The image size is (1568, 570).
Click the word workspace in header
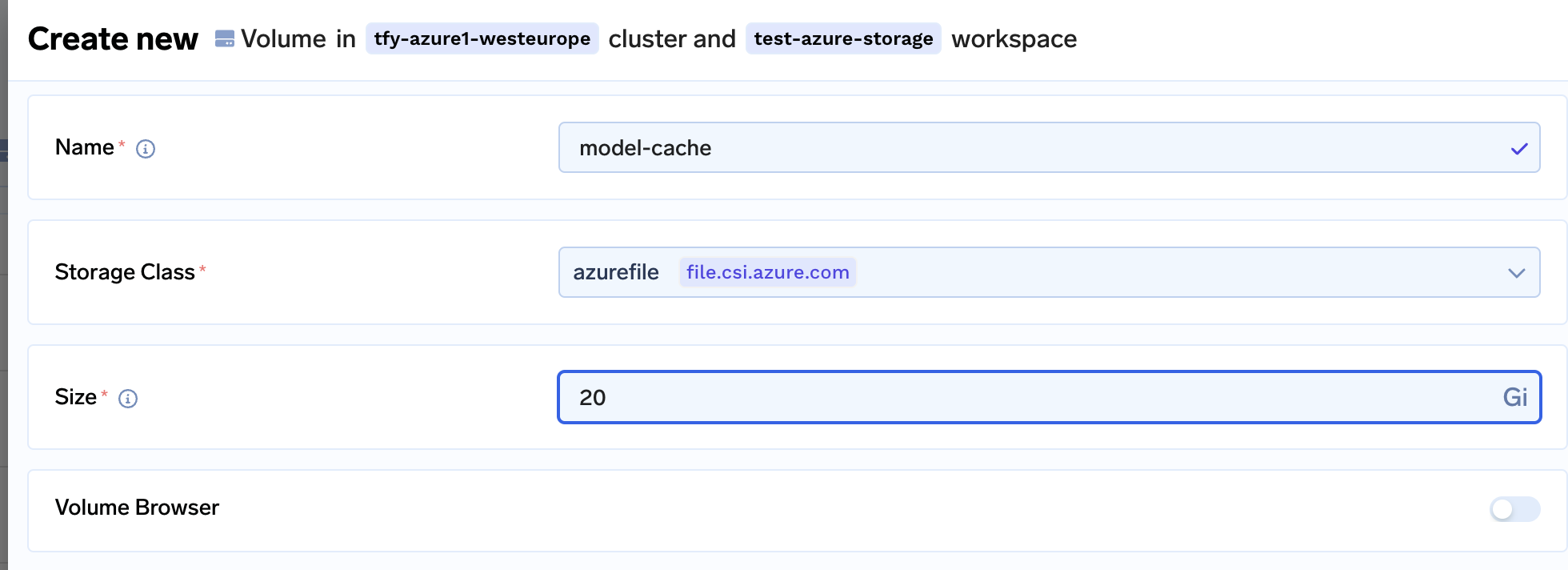pos(1014,38)
